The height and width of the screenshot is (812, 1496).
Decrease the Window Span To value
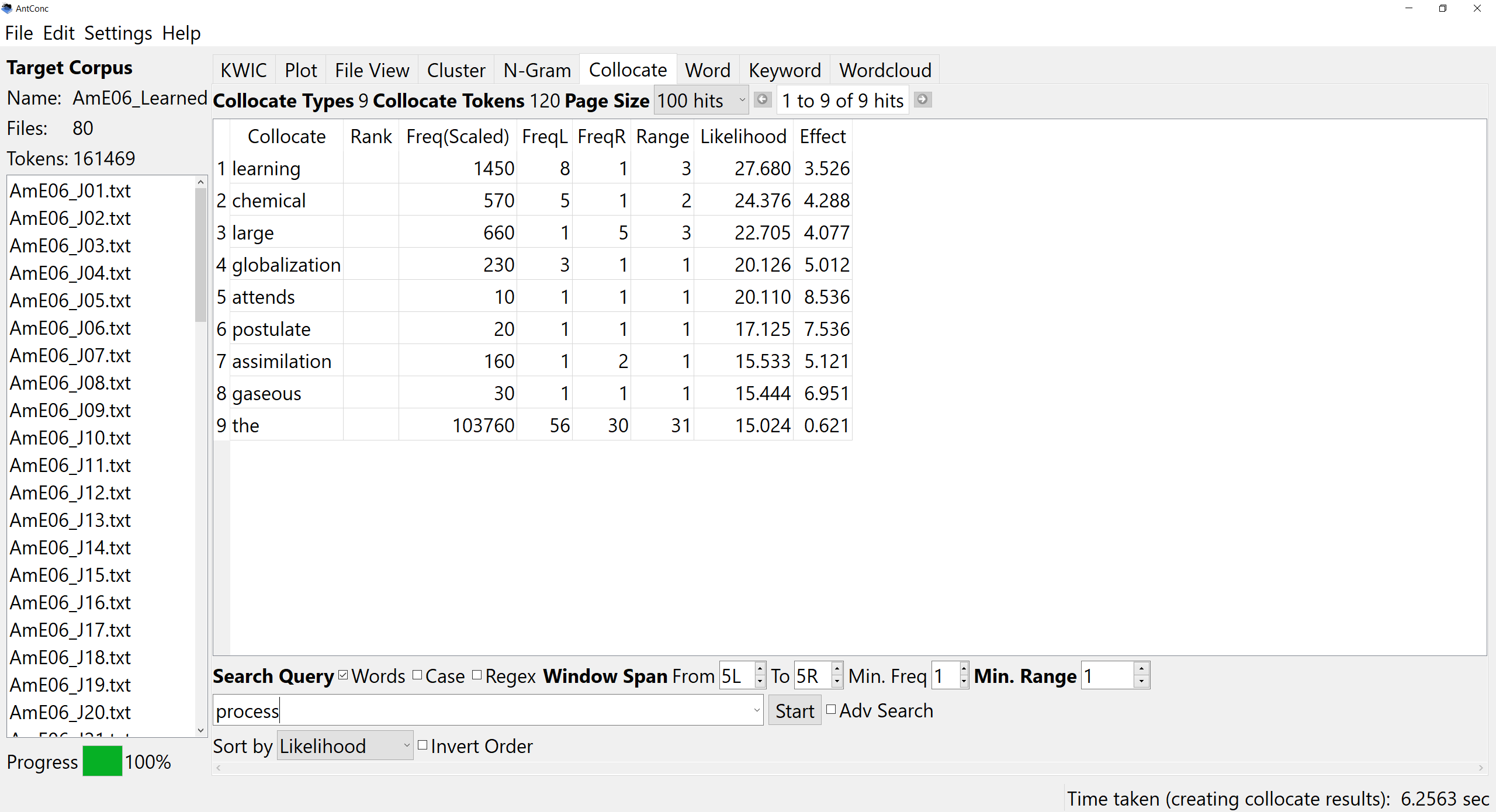(x=837, y=682)
